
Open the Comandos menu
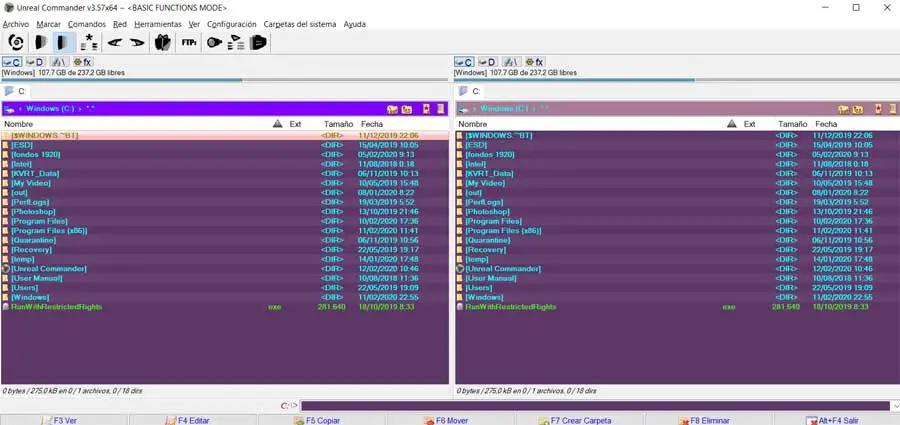[x=87, y=24]
